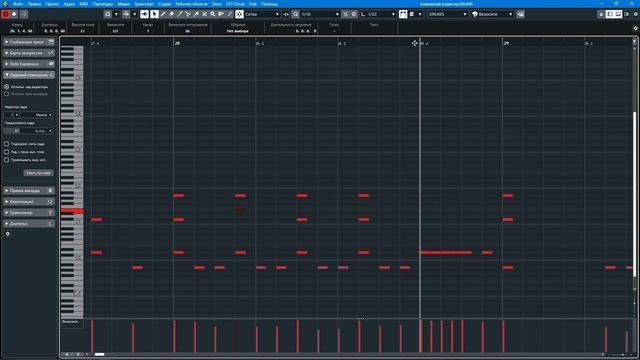The width and height of the screenshot is (640, 360).
Task: Click the Solo Editor icon
Action: tap(5, 14)
